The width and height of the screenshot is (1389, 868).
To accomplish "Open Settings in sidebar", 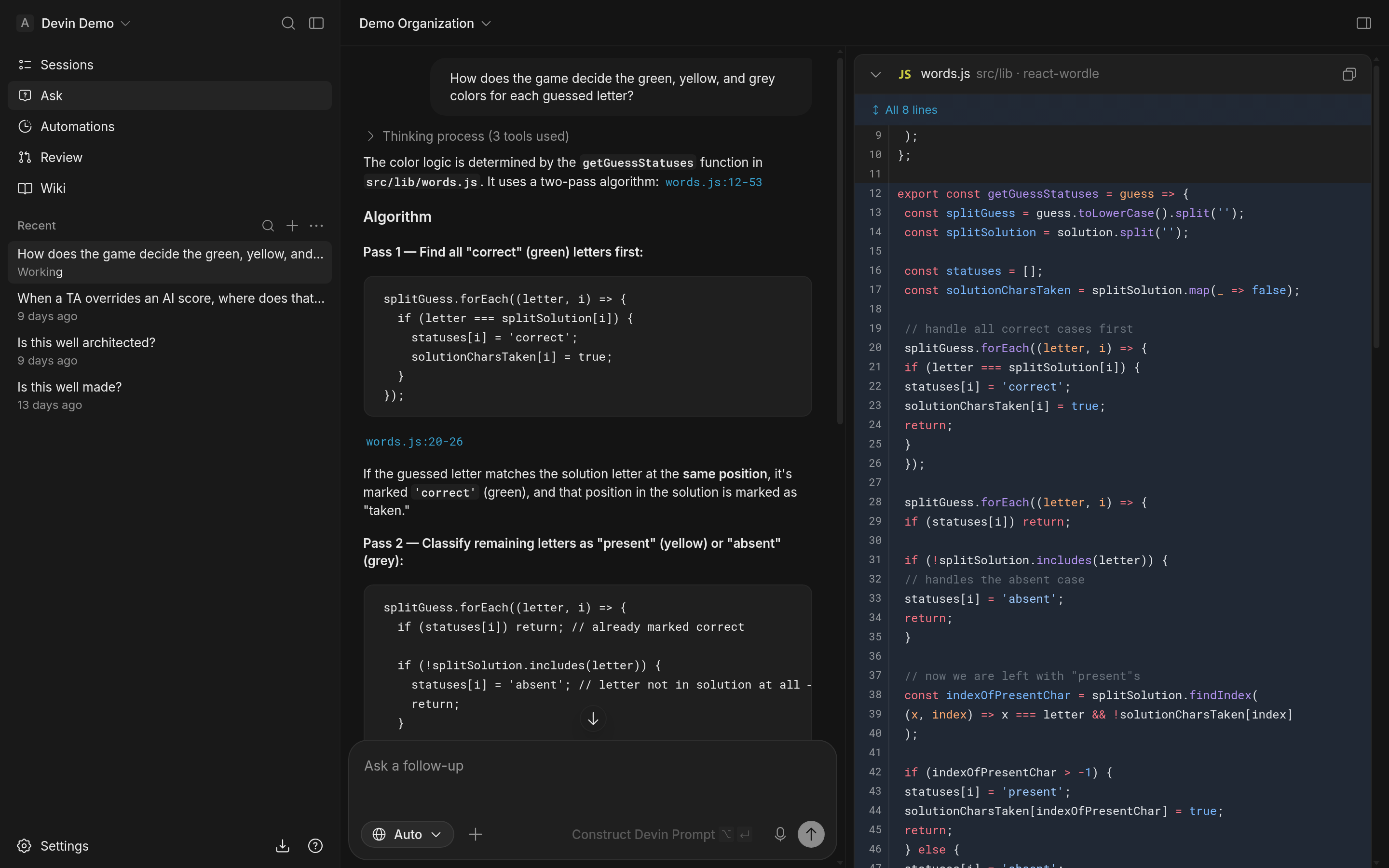I will [x=54, y=846].
